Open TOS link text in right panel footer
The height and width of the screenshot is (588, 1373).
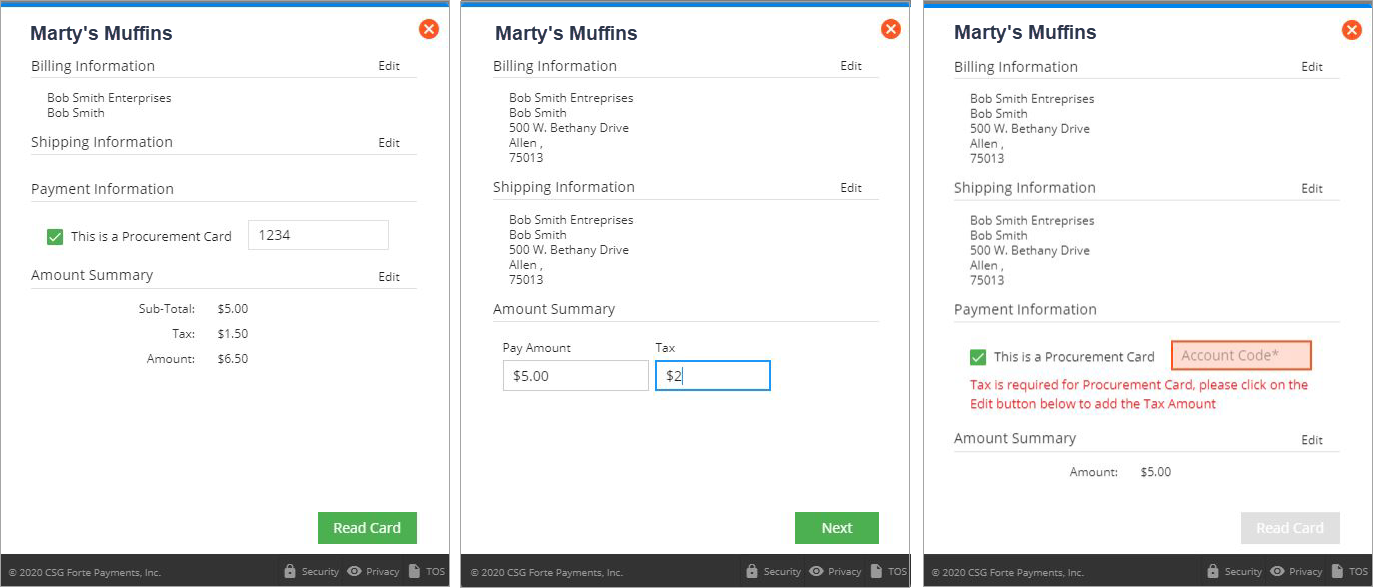pos(1358,572)
